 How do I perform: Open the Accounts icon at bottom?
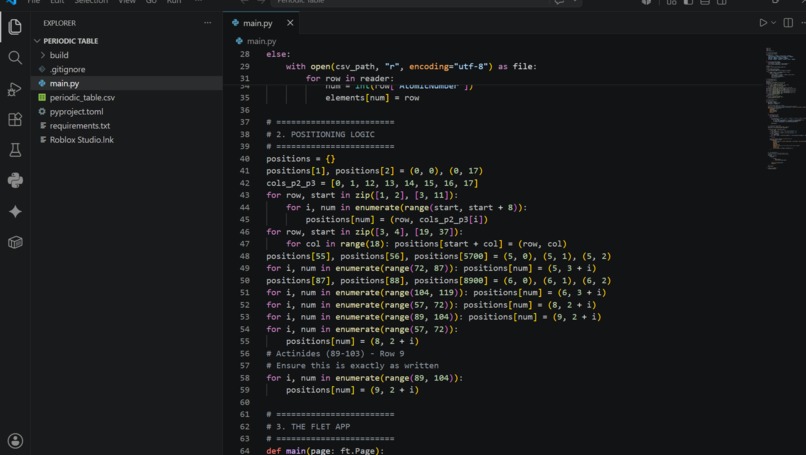[15, 441]
